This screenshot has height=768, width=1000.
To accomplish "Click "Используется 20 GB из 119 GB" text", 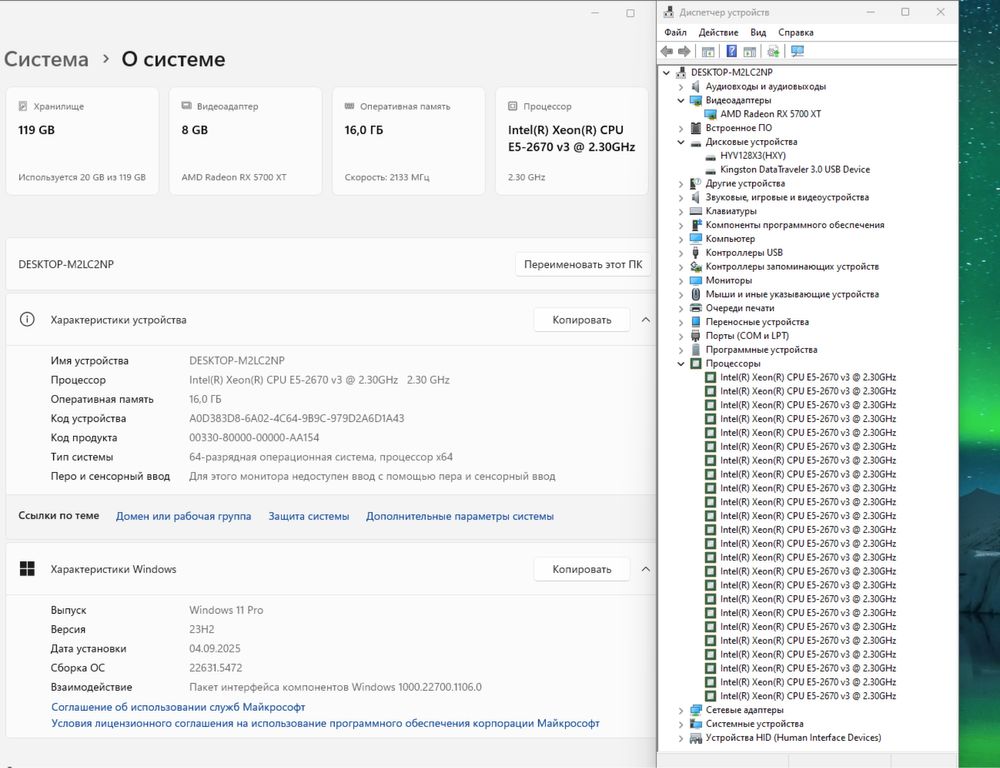I will coord(82,177).
